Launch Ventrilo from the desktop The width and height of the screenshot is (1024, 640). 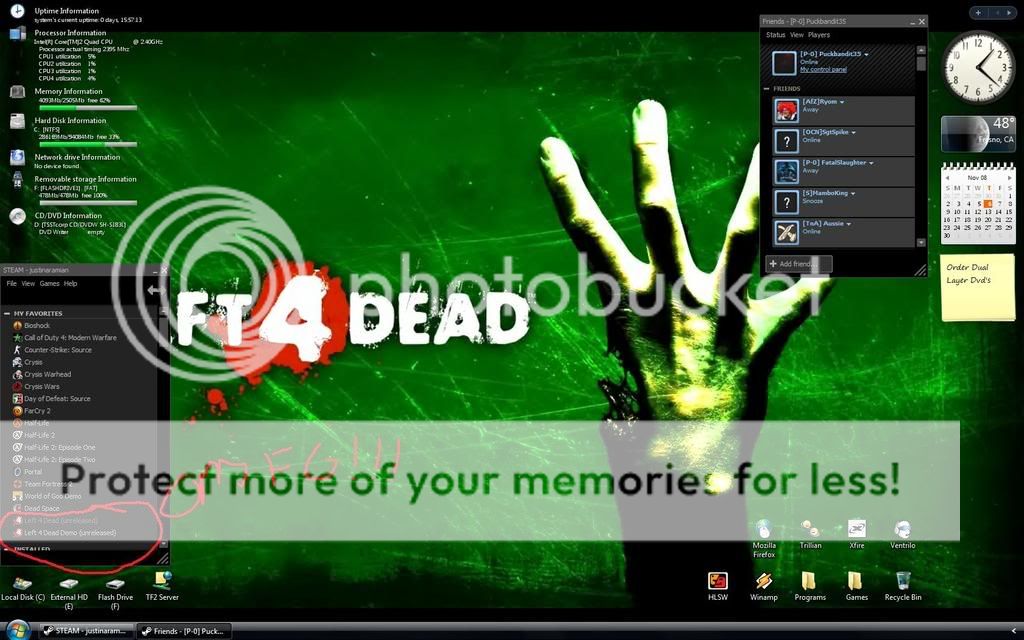(903, 534)
